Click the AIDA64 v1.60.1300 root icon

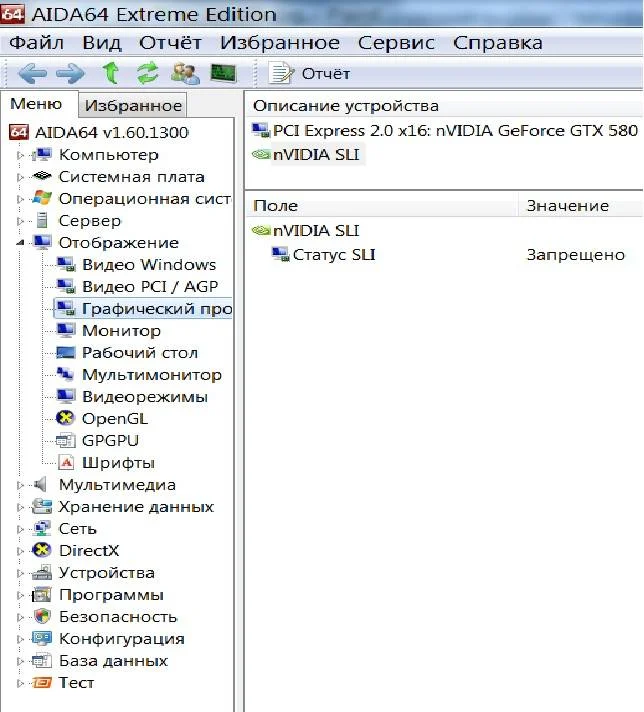click(x=19, y=132)
